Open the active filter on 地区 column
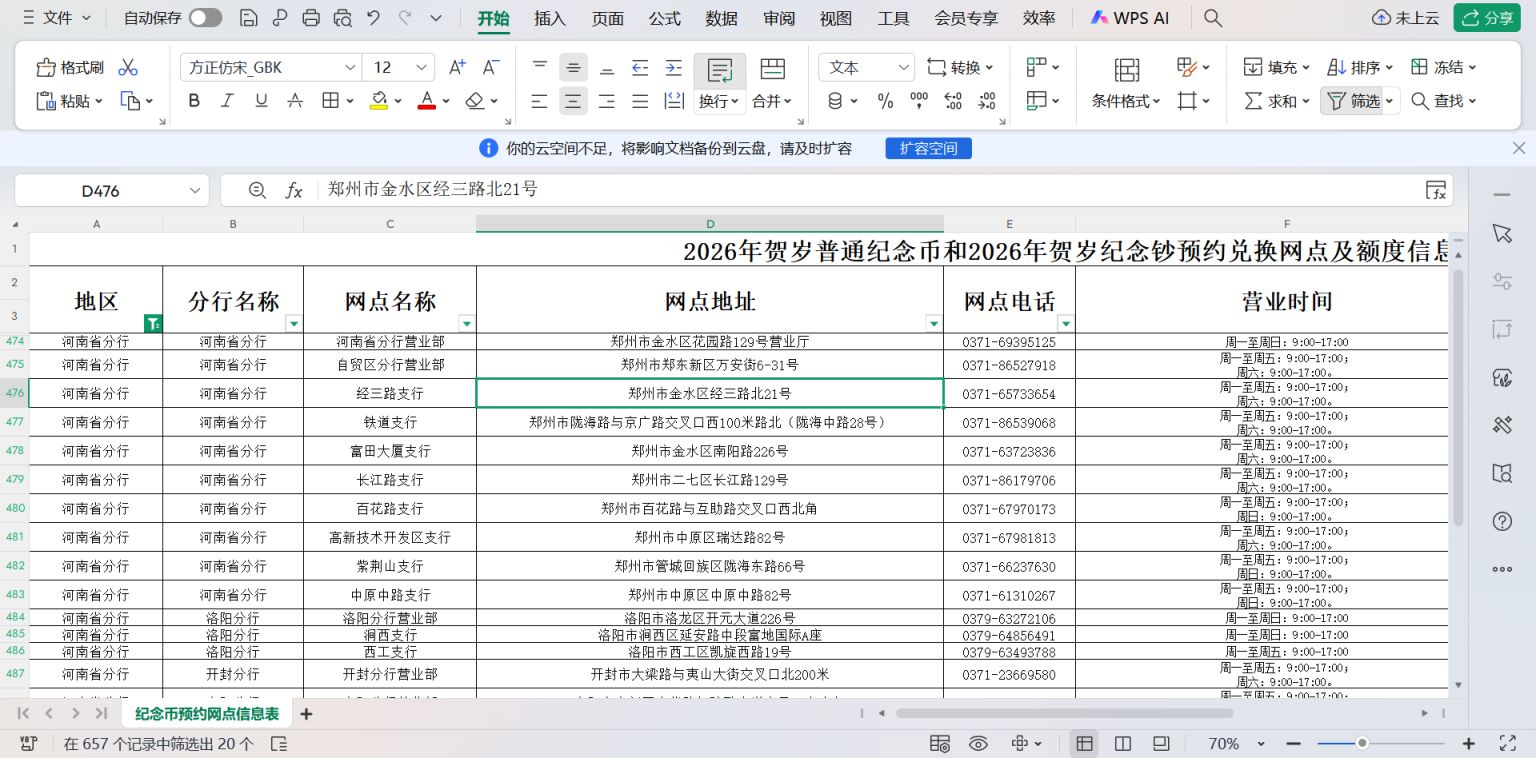The width and height of the screenshot is (1536, 758). [x=153, y=323]
